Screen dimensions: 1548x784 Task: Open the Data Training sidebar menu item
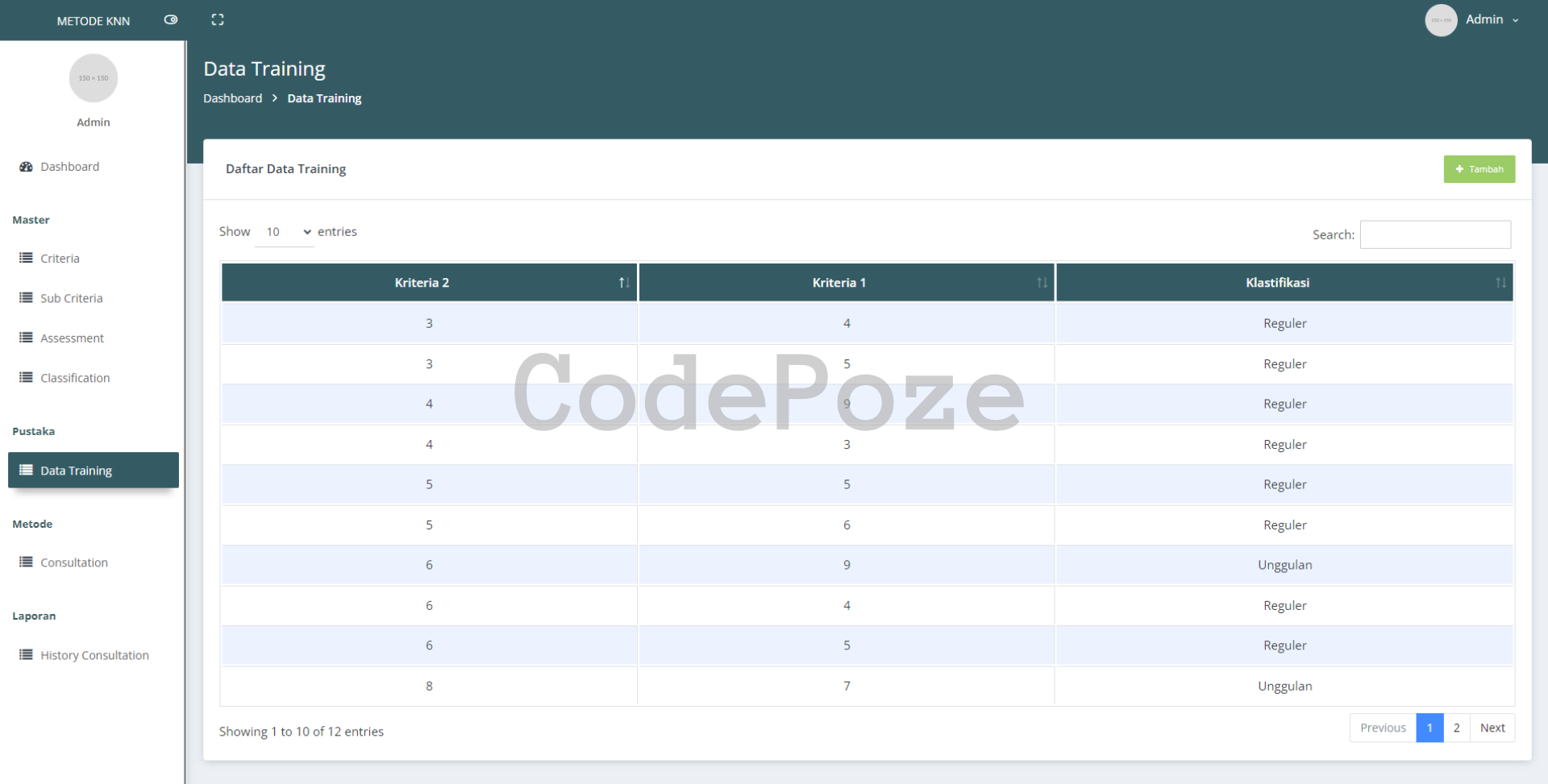[94, 471]
